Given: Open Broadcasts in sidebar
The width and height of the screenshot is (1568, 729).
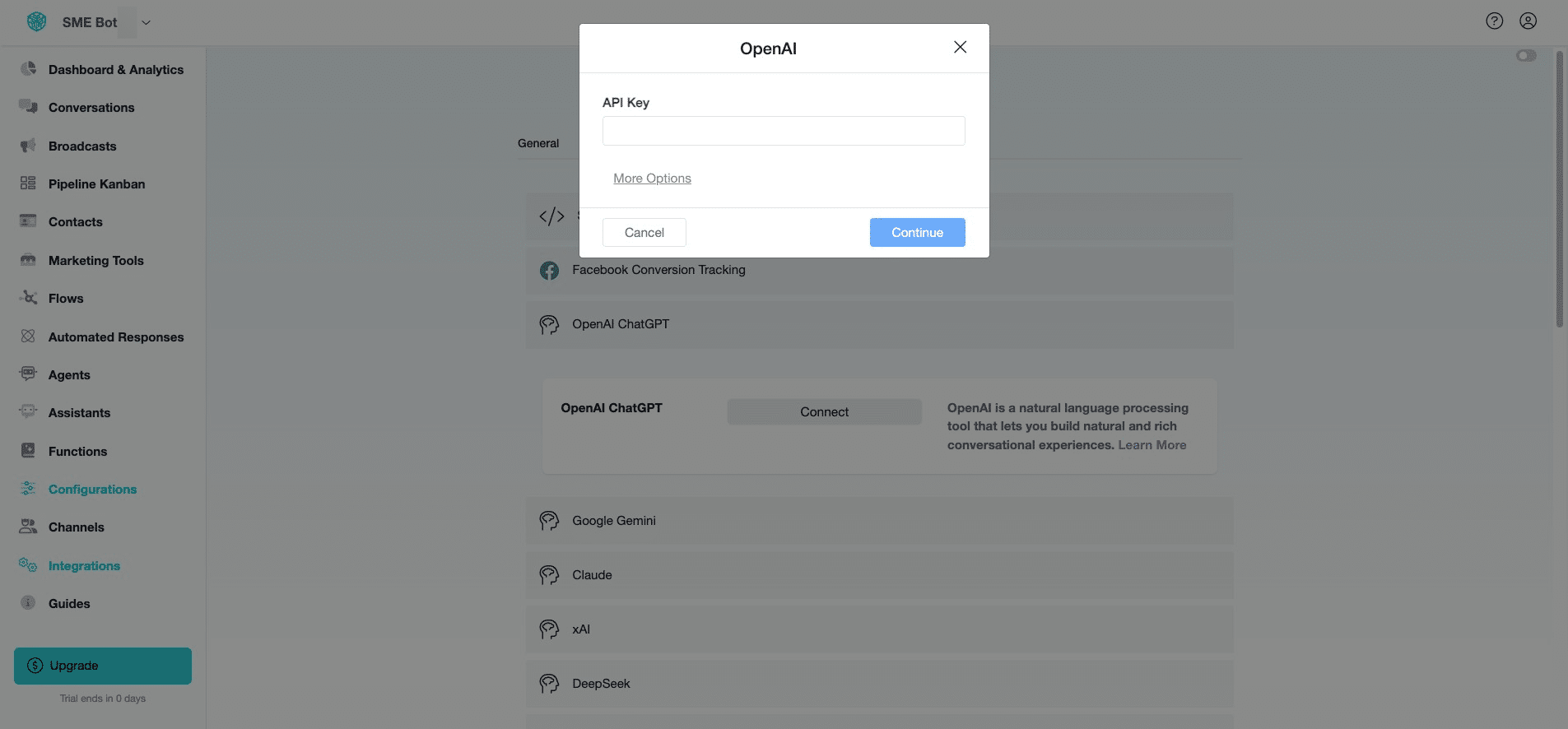Looking at the screenshot, I should tap(82, 146).
